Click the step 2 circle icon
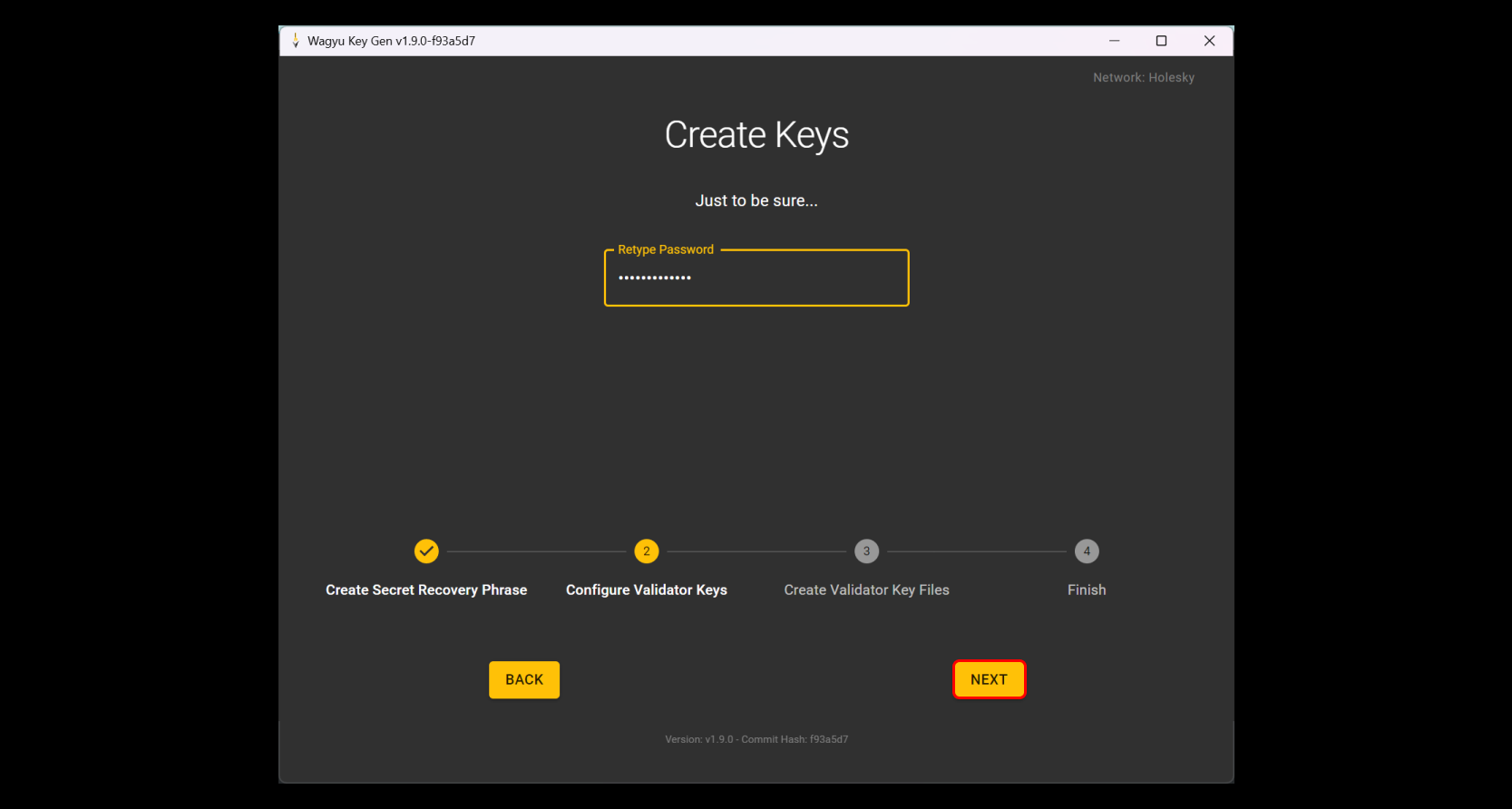This screenshot has height=809, width=1512. pyautogui.click(x=647, y=551)
